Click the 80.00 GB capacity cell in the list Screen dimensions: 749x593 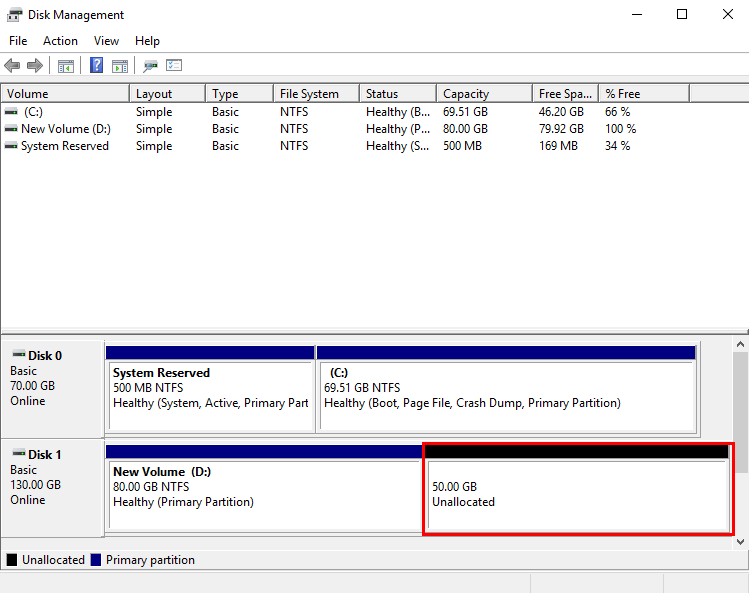tap(465, 129)
